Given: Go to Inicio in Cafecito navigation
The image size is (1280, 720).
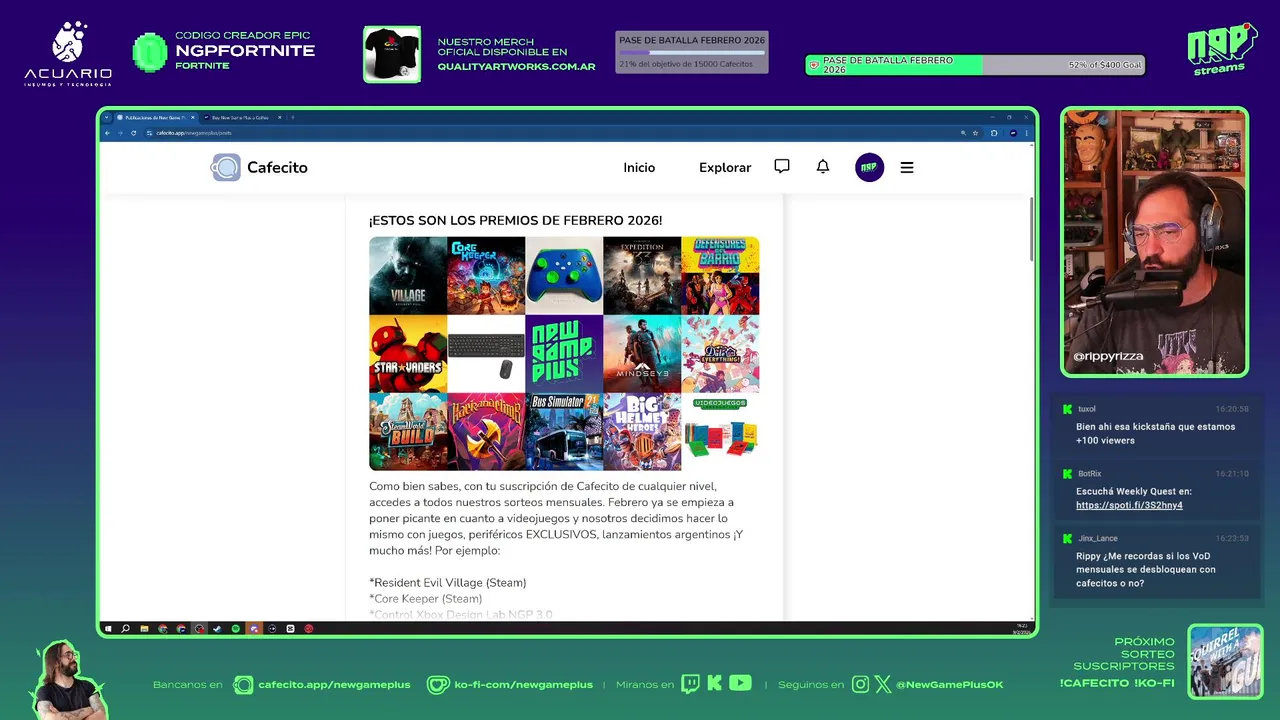Looking at the screenshot, I should click(x=639, y=168).
